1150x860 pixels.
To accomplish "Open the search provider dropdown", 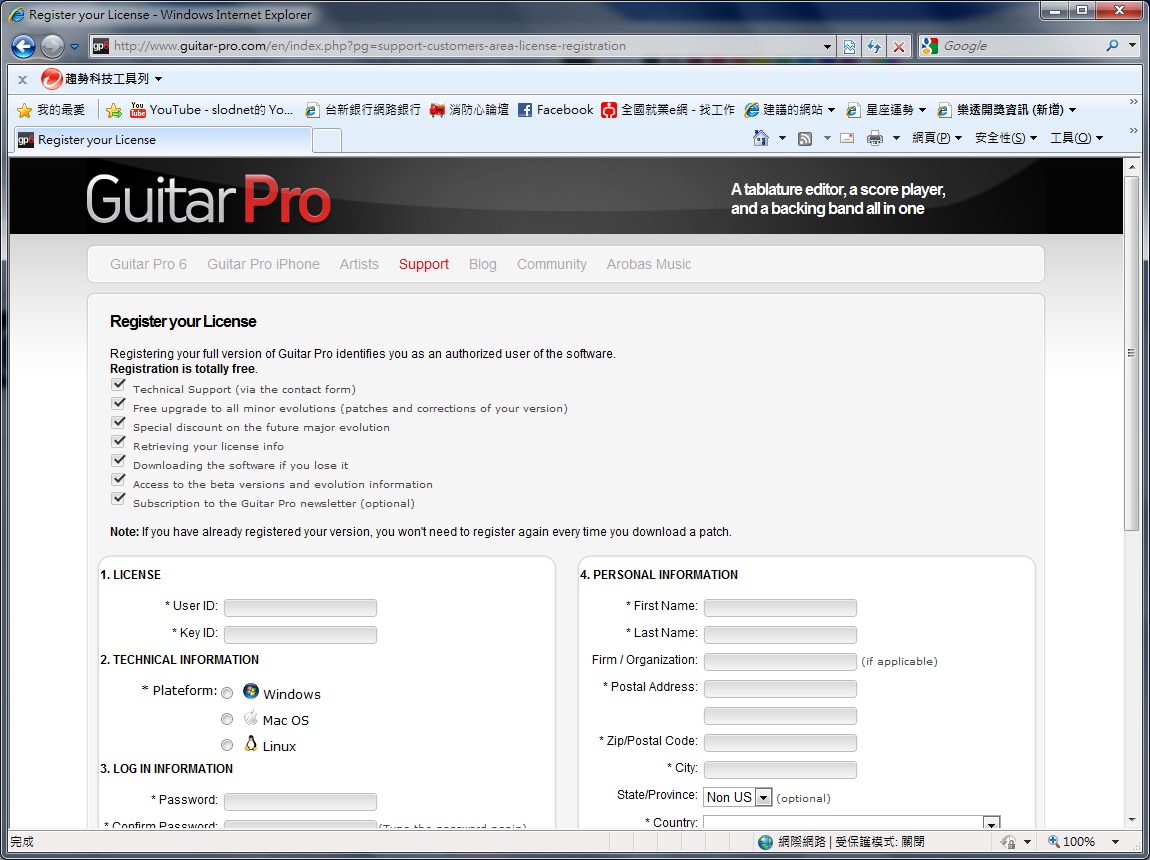I will pyautogui.click(x=1132, y=45).
